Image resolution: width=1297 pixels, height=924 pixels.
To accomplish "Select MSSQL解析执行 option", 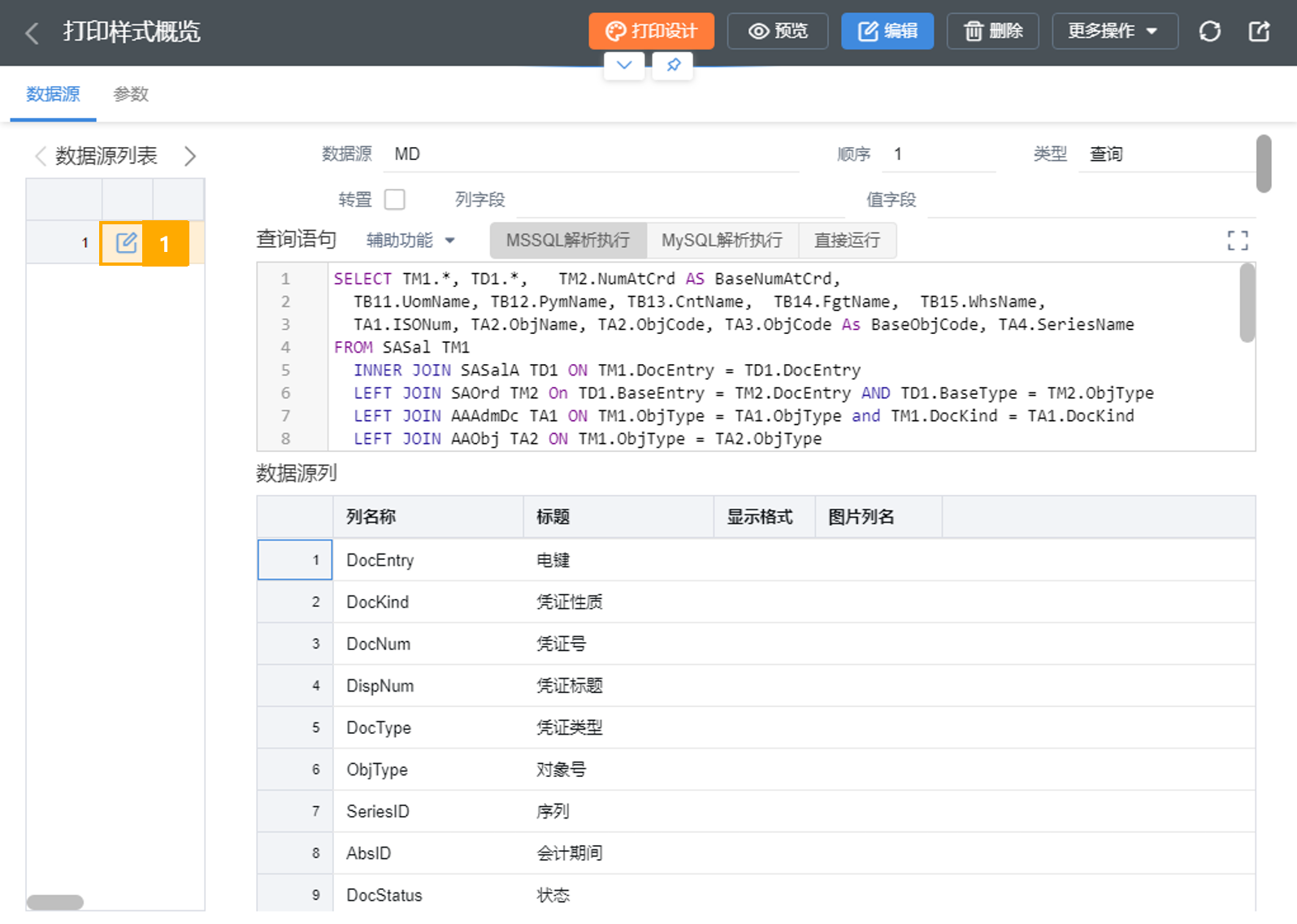I will pos(568,241).
